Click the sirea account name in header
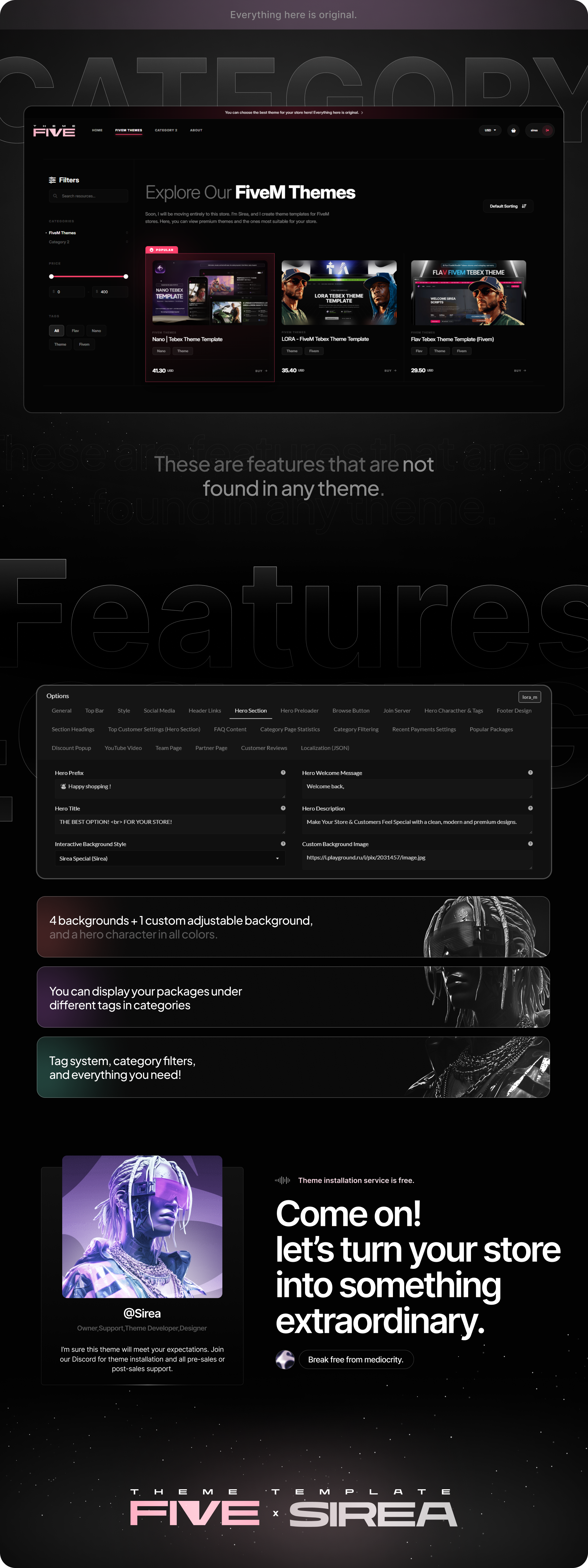 [534, 130]
